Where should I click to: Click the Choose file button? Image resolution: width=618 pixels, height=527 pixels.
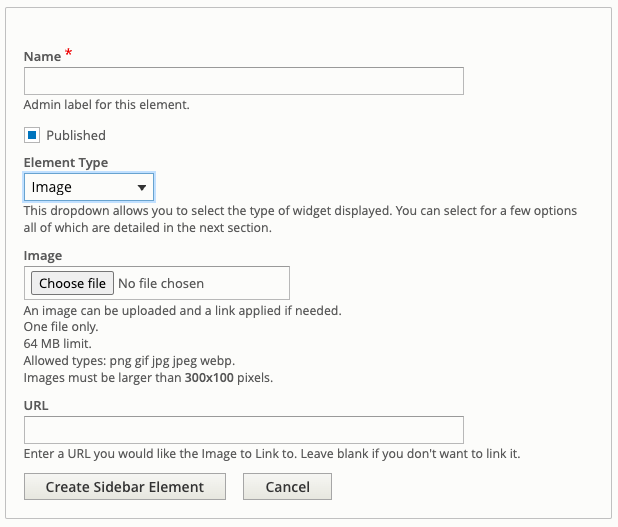73,283
